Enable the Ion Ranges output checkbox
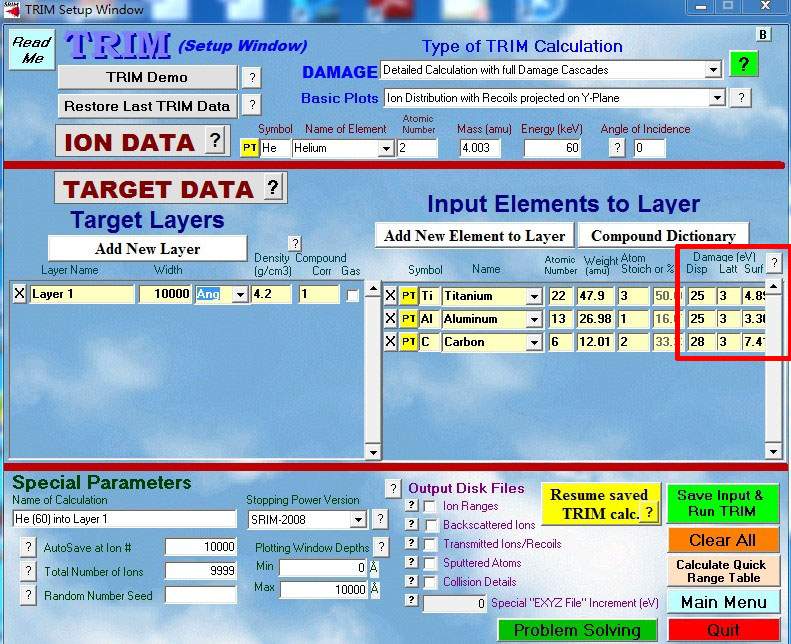The height and width of the screenshot is (644, 791). [x=430, y=506]
